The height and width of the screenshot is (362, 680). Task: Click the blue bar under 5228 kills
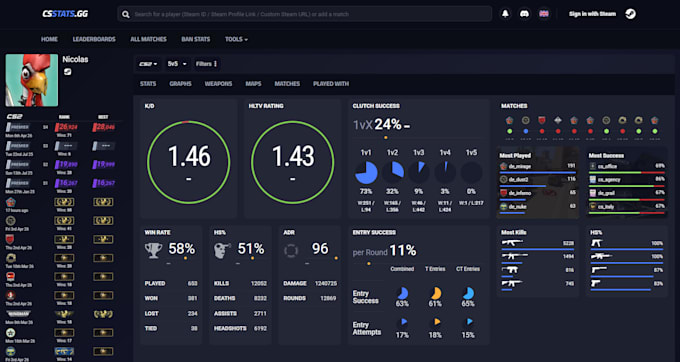(538, 249)
